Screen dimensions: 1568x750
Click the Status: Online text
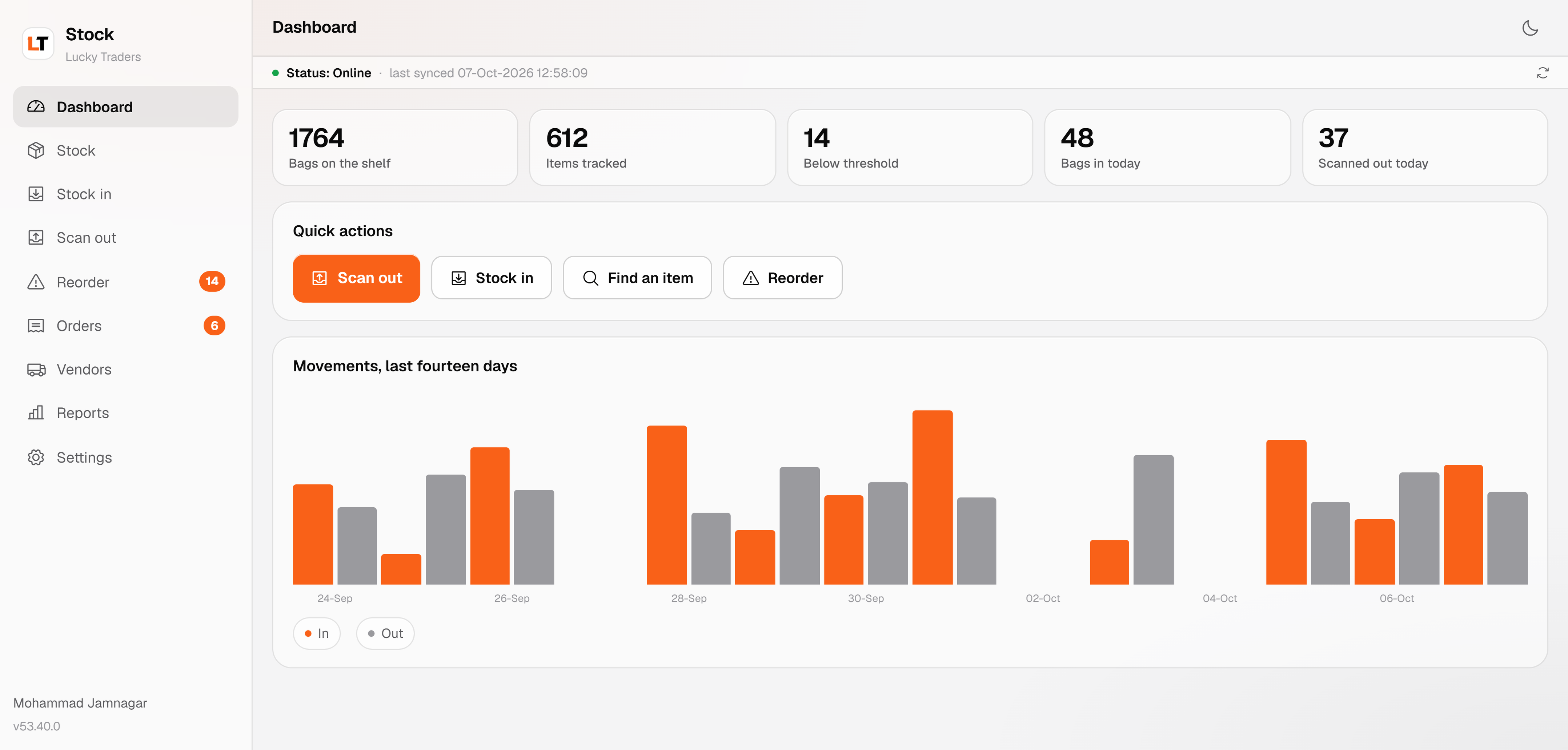329,73
